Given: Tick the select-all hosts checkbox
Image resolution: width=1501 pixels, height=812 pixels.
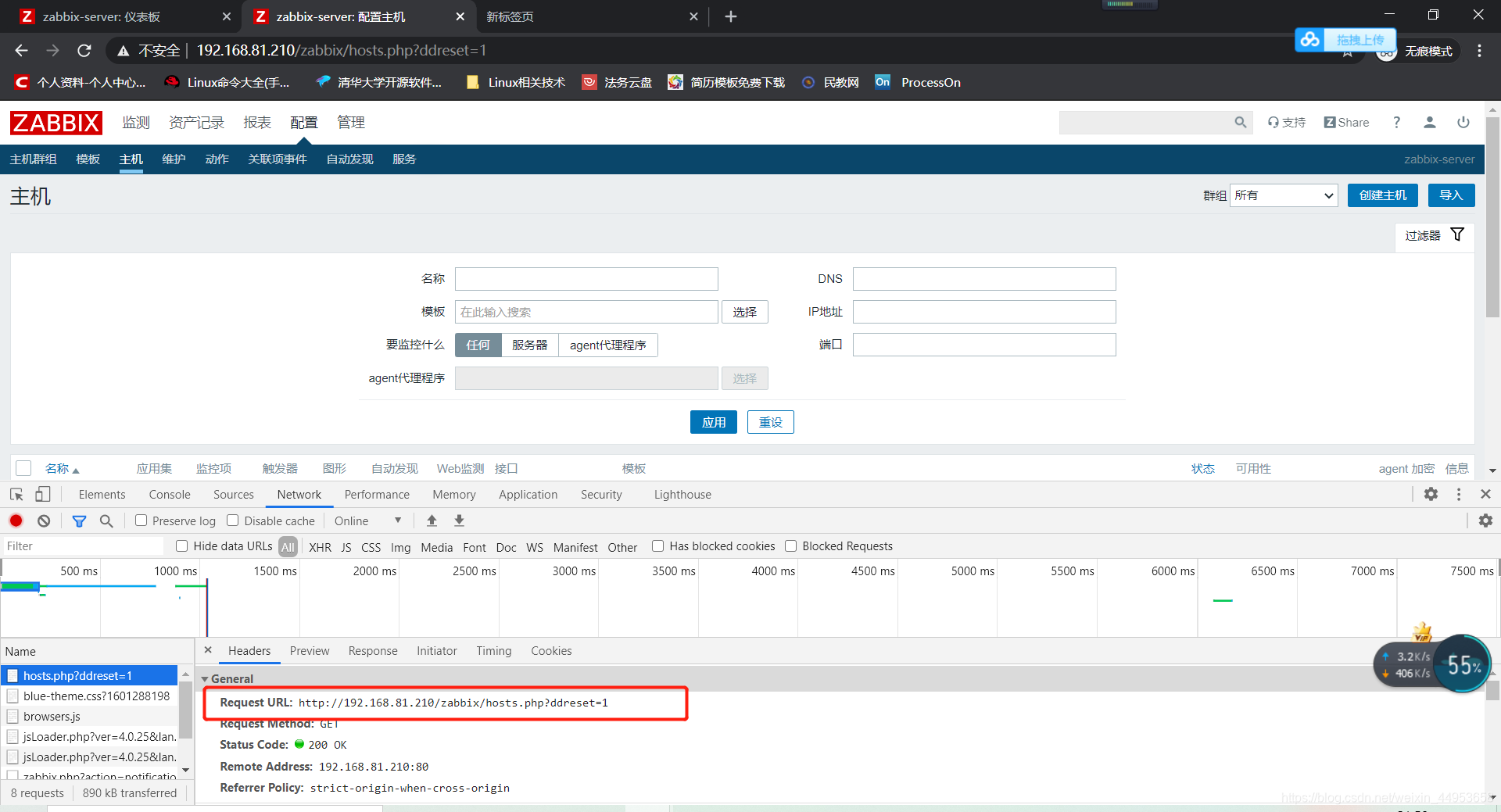Looking at the screenshot, I should [23, 468].
